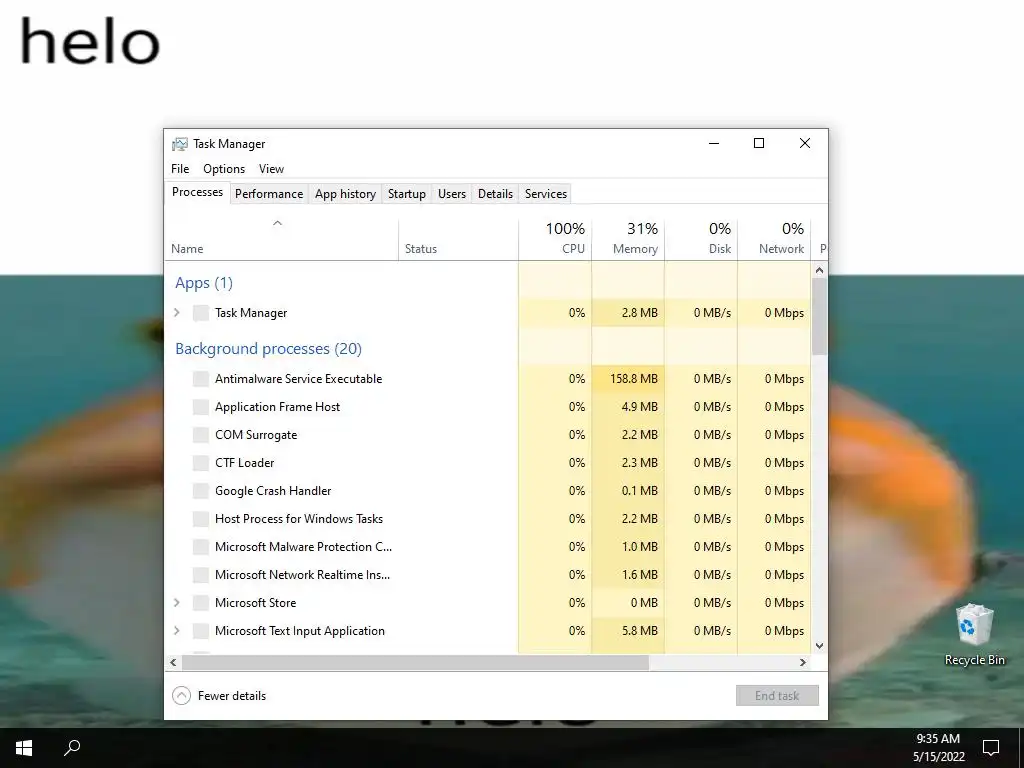The image size is (1024, 768).
Task: Click the horizontal scrollbar right arrow
Action: point(803,662)
